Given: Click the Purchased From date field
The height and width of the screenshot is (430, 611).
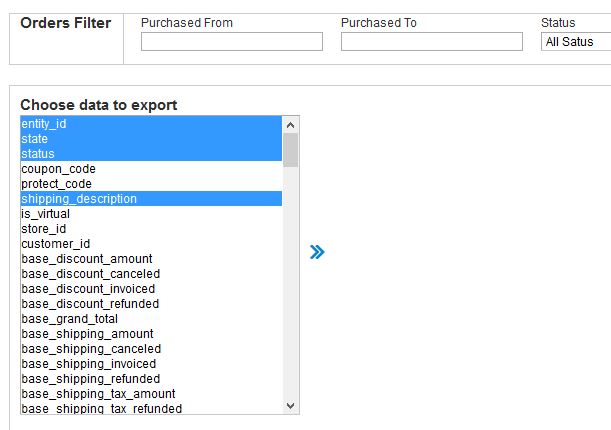Looking at the screenshot, I should (x=232, y=42).
